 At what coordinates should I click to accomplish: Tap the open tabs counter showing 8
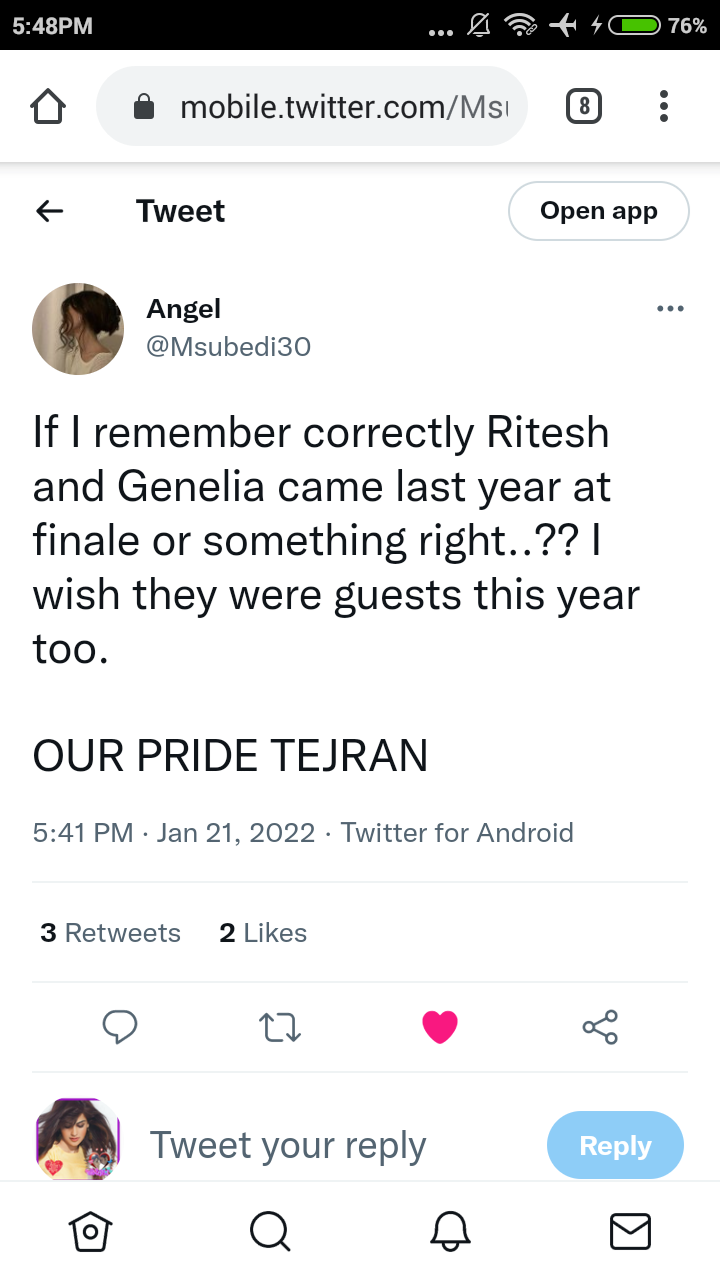tap(584, 106)
